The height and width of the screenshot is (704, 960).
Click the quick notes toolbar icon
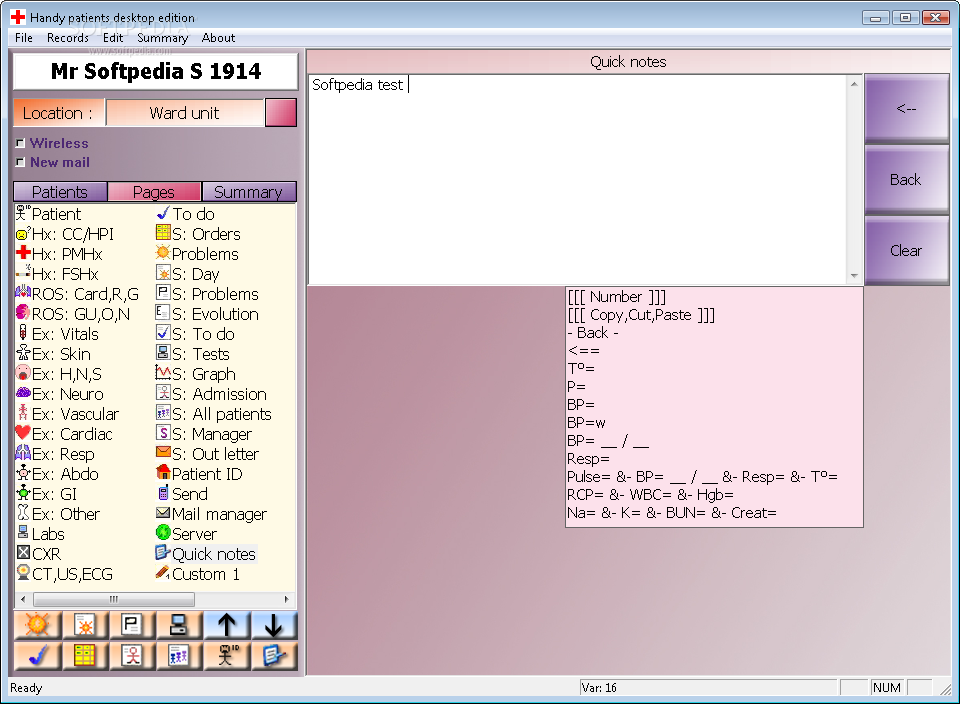pos(274,656)
